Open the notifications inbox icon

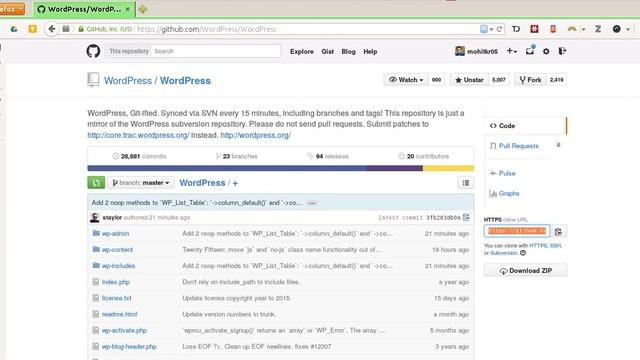(x=530, y=51)
